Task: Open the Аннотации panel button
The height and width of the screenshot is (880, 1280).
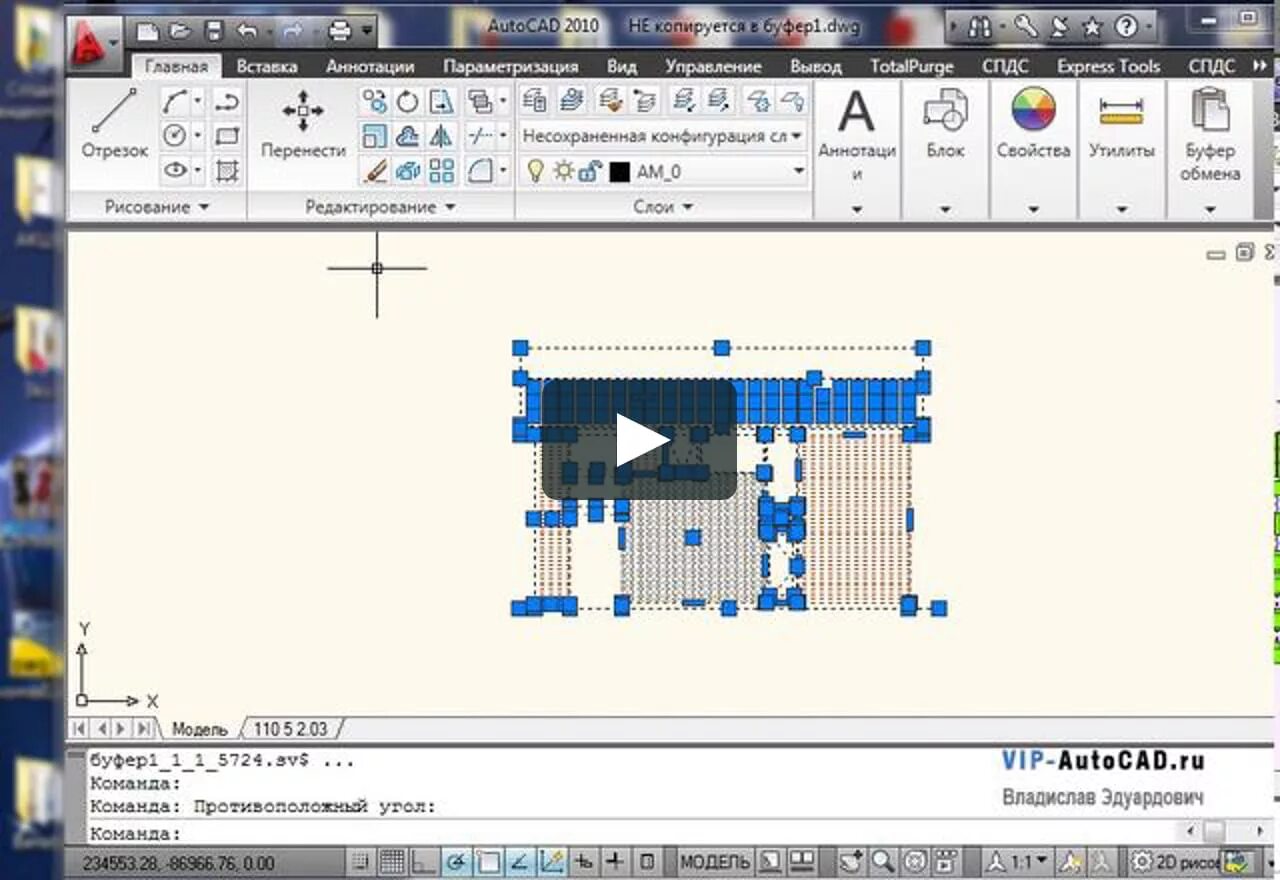Action: tap(856, 150)
